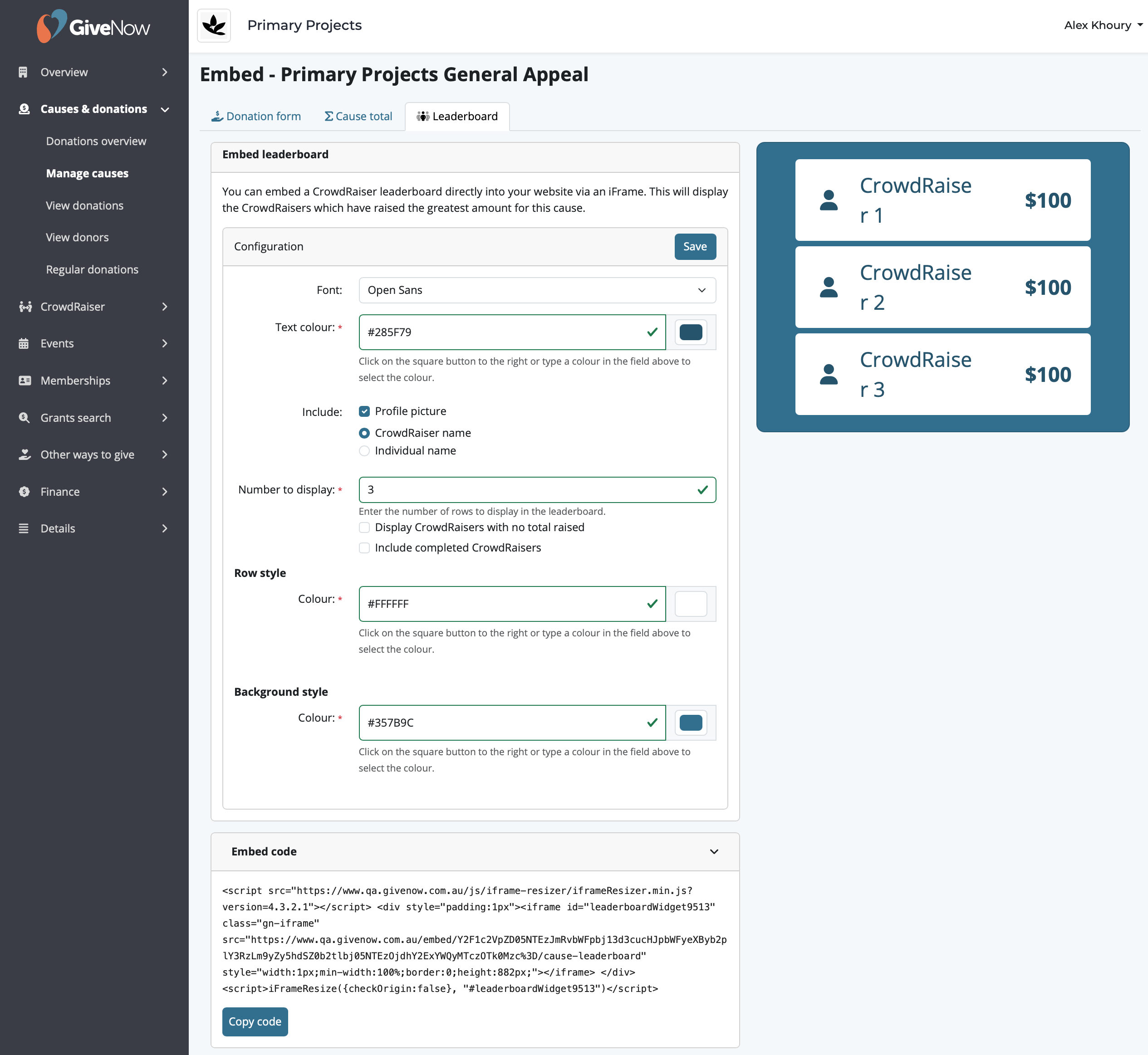Expand the Finance sidebar section
Image resolution: width=1148 pixels, height=1055 pixels.
coord(165,492)
